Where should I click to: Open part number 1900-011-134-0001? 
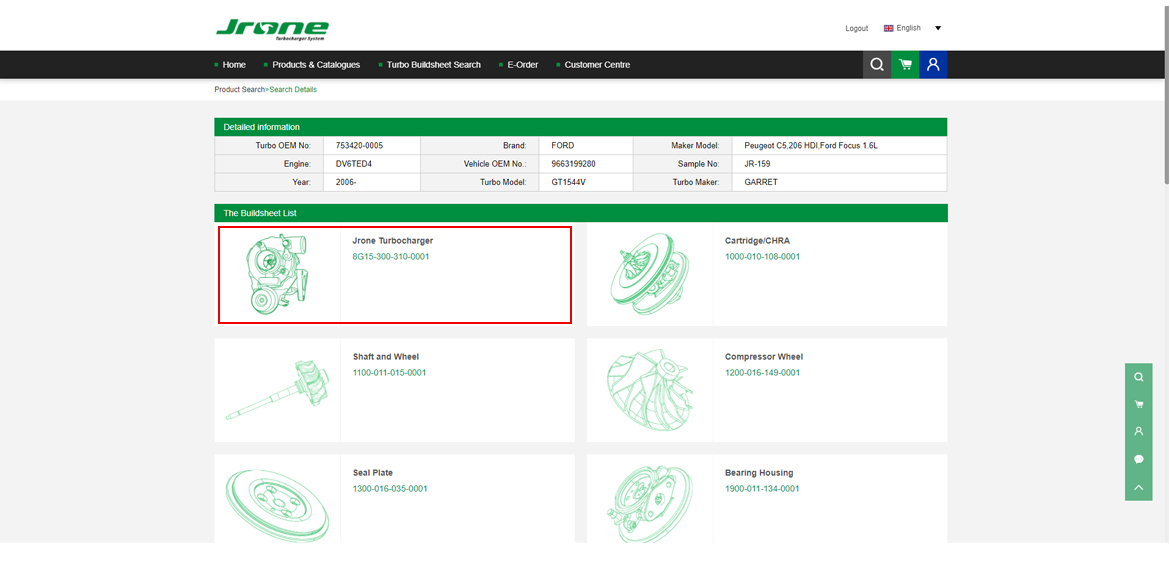point(762,489)
